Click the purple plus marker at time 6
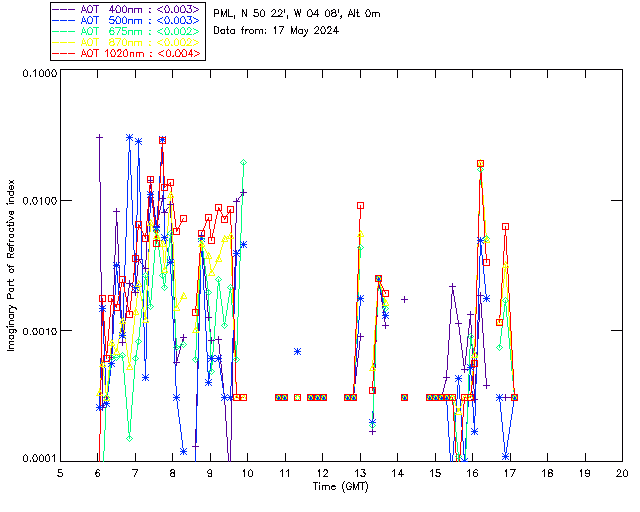 [x=99, y=138]
